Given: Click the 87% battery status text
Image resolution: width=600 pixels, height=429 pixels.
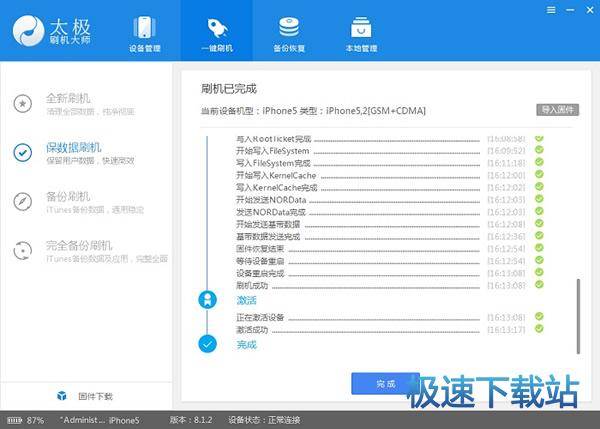Looking at the screenshot, I should (35, 420).
